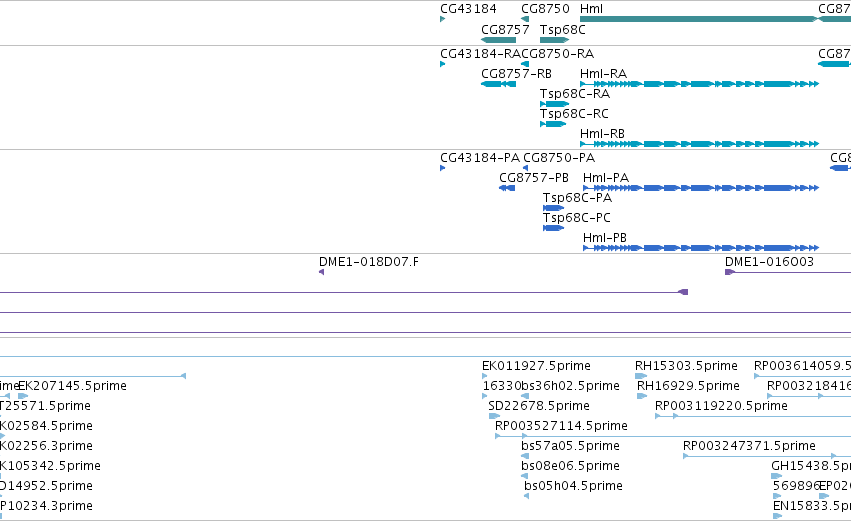
Task: Click the Hml-PB coding region glyph
Action: tap(701, 249)
